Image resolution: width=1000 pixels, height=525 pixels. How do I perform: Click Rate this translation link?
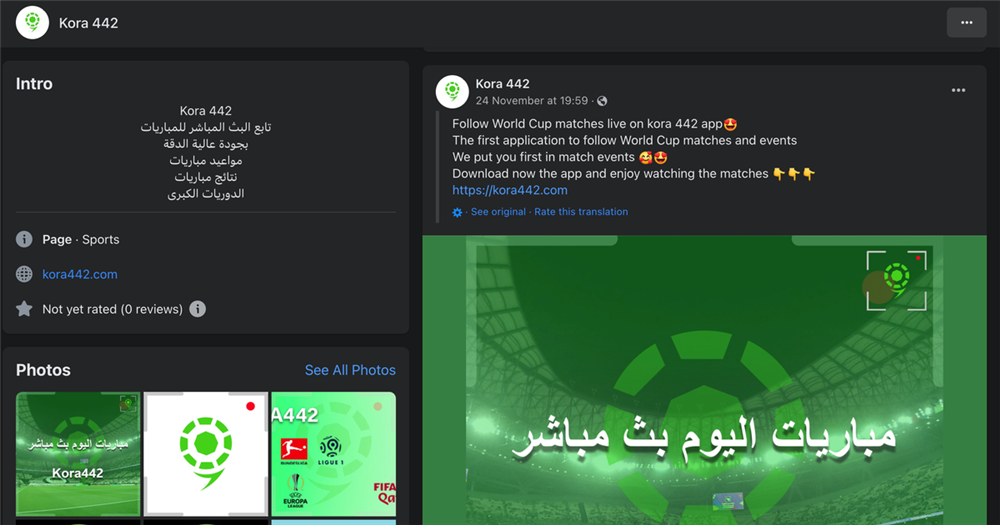pyautogui.click(x=581, y=212)
